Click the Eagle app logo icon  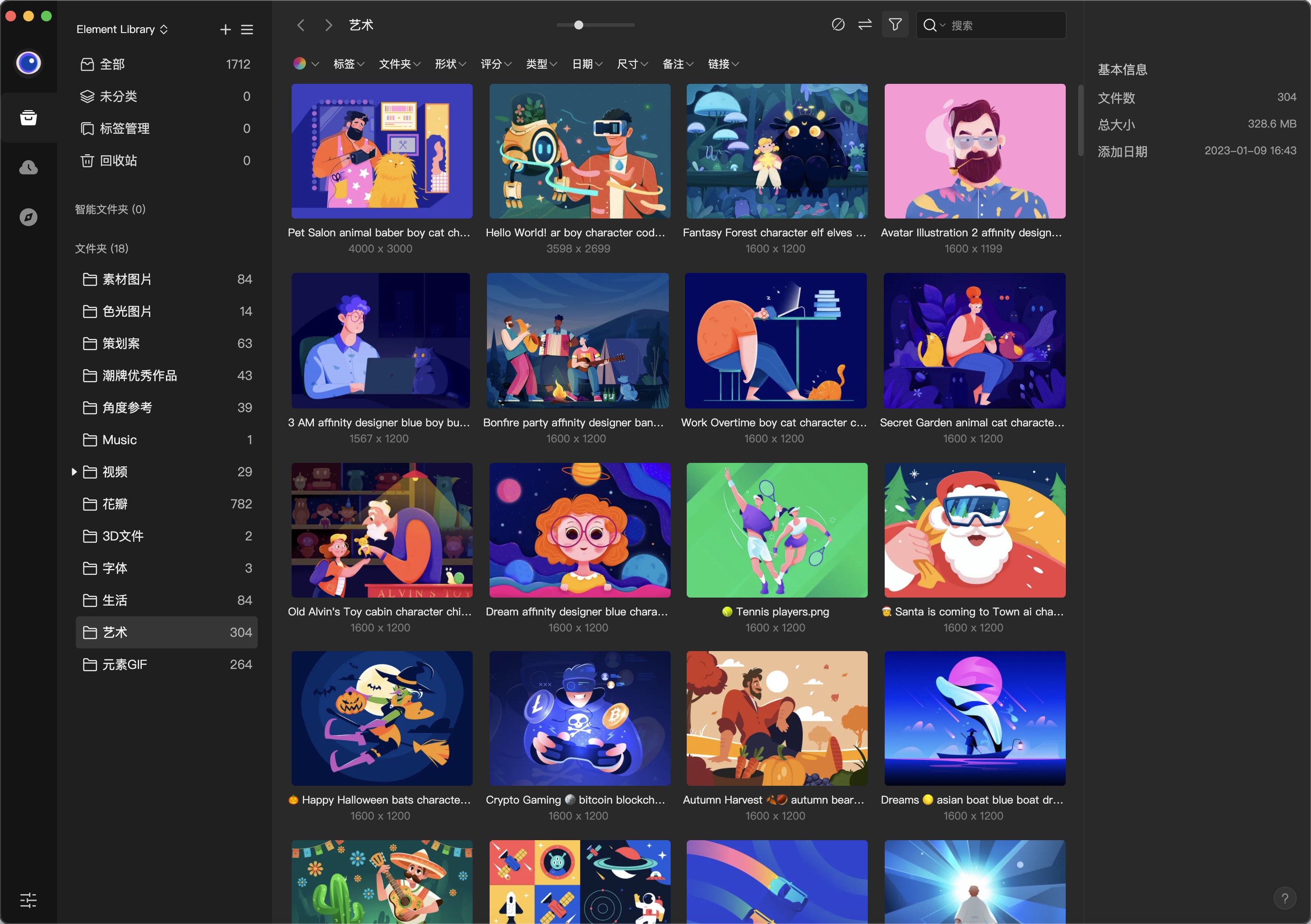pos(28,63)
